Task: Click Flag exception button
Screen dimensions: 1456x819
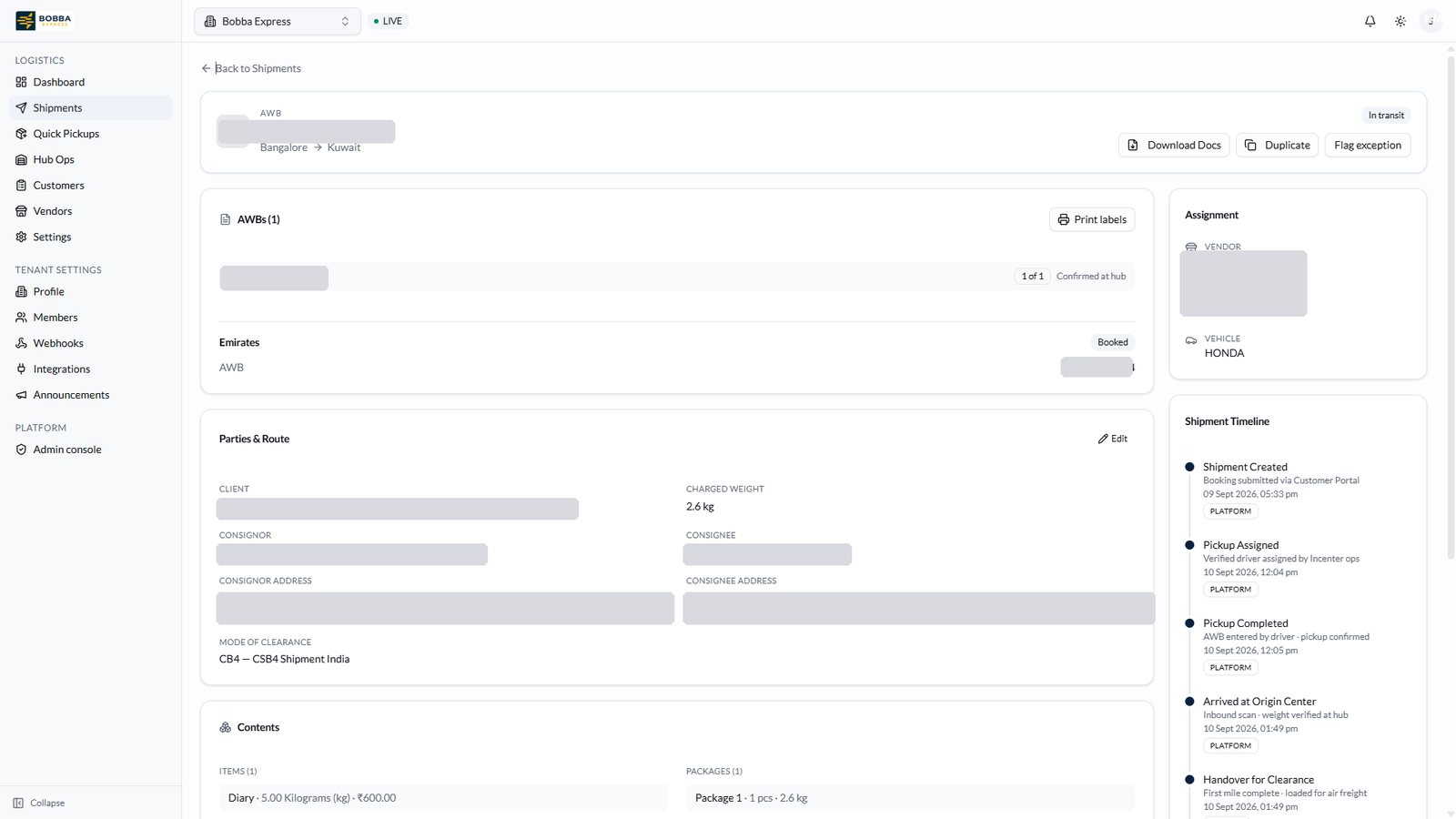Action: click(x=1368, y=145)
